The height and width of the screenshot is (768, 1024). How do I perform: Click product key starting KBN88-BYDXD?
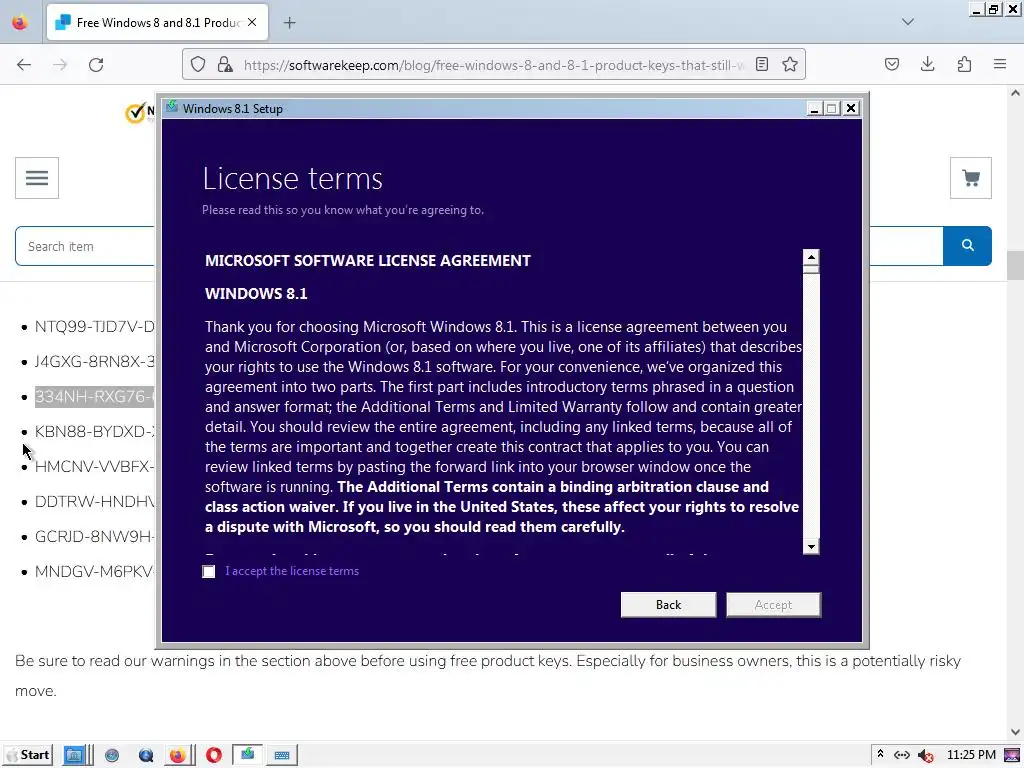[x=95, y=432]
